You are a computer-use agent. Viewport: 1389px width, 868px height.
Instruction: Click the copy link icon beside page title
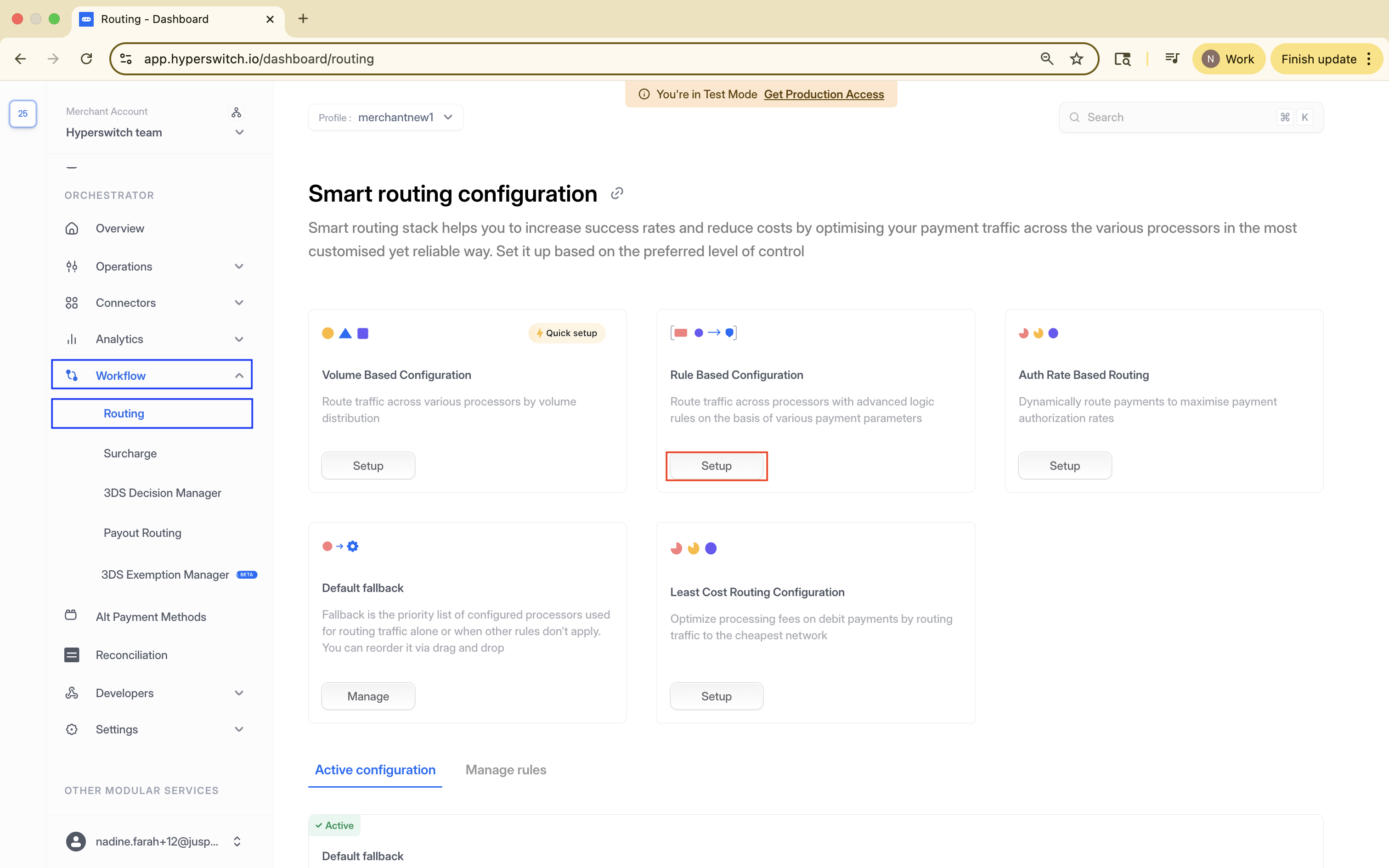[x=617, y=193]
